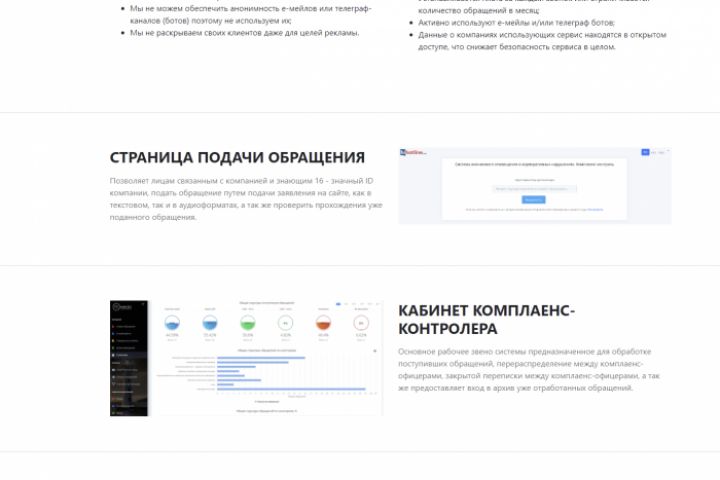The image size is (720, 480).
Task: Click the bullet "Данные о компаниях использующих сервис"
Action: coord(542,40)
